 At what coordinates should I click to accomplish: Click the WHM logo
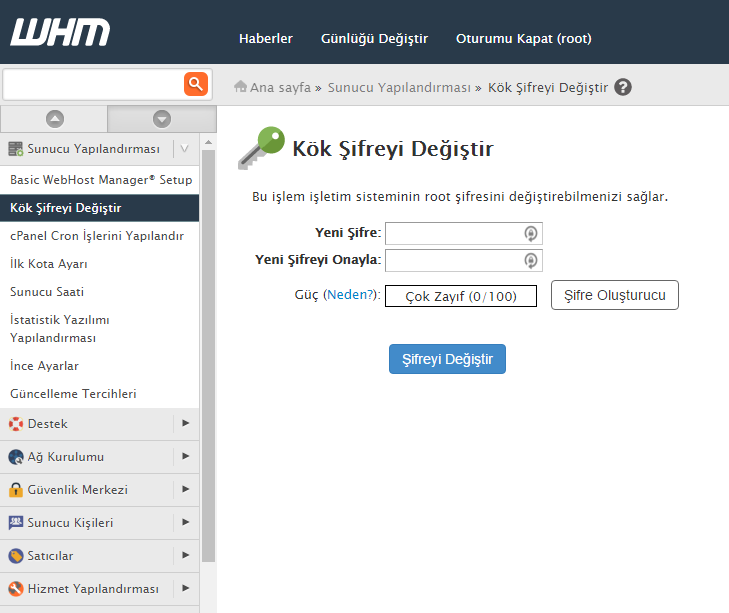pos(60,33)
